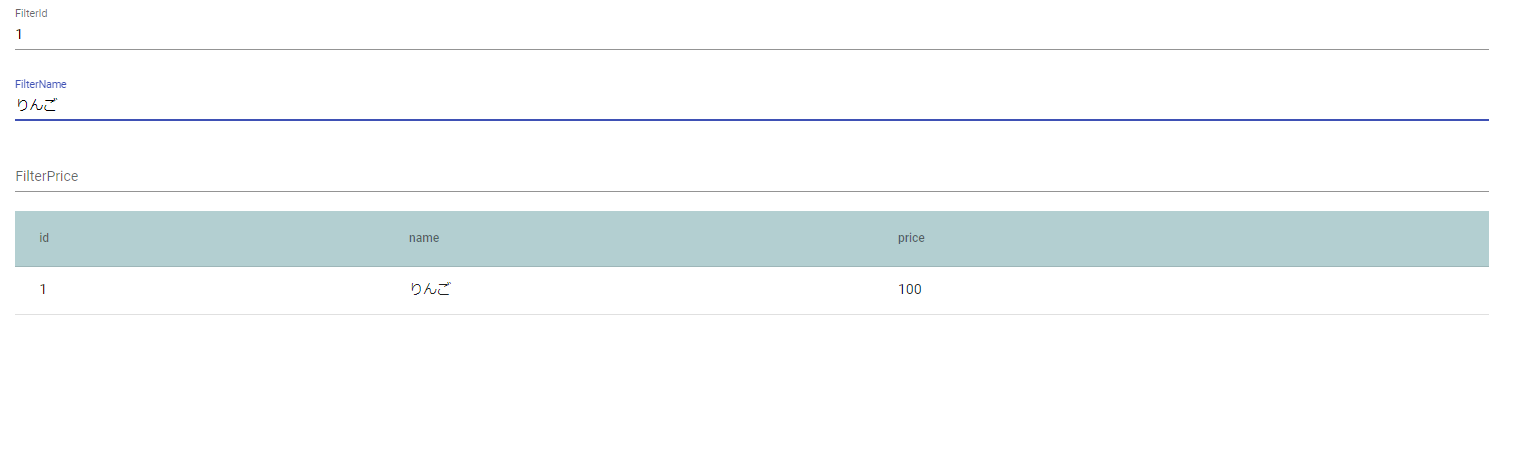The image size is (1518, 454).
Task: Click the blank page area below the table
Action: (752, 385)
